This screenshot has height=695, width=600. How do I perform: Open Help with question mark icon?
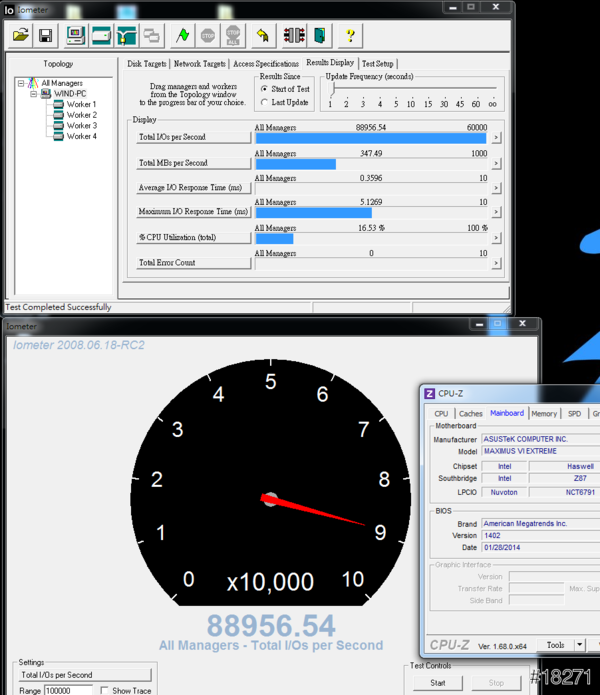pyautogui.click(x=350, y=35)
